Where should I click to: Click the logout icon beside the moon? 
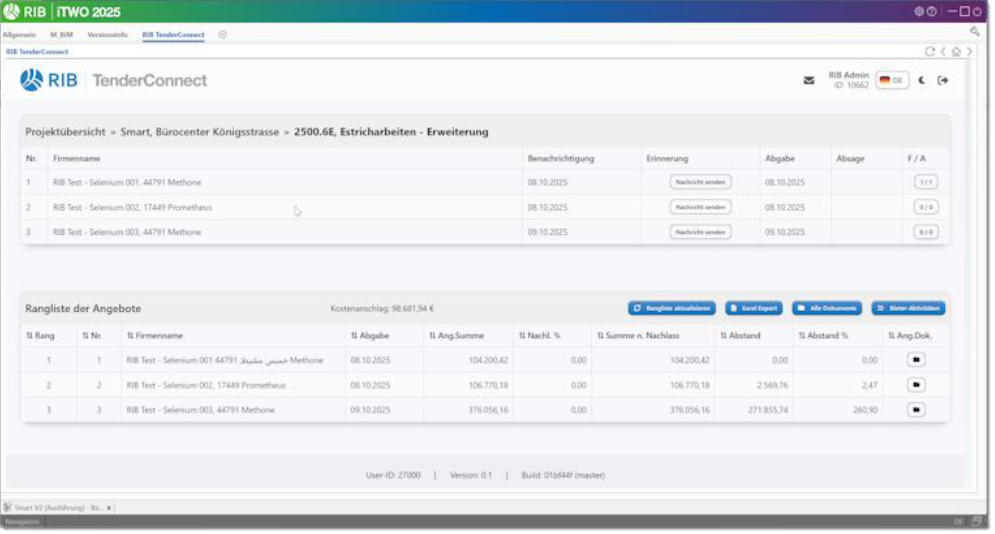click(x=942, y=81)
